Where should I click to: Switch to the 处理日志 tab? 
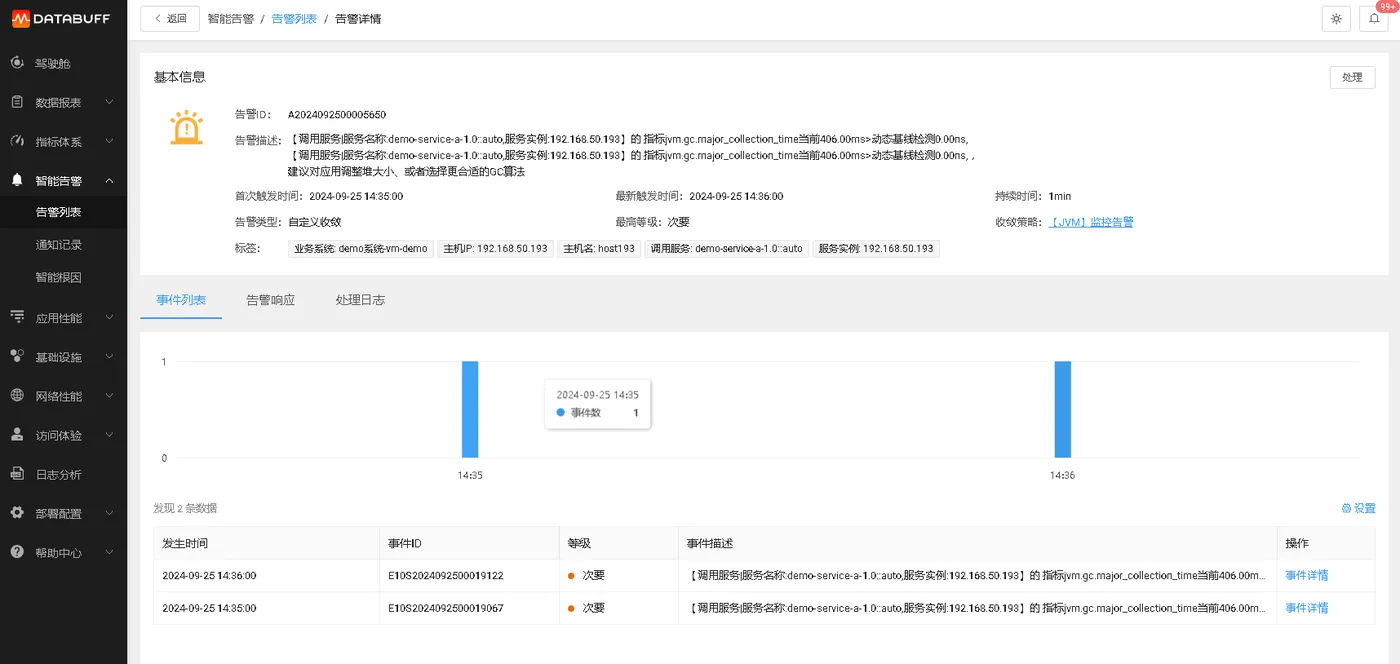(360, 300)
